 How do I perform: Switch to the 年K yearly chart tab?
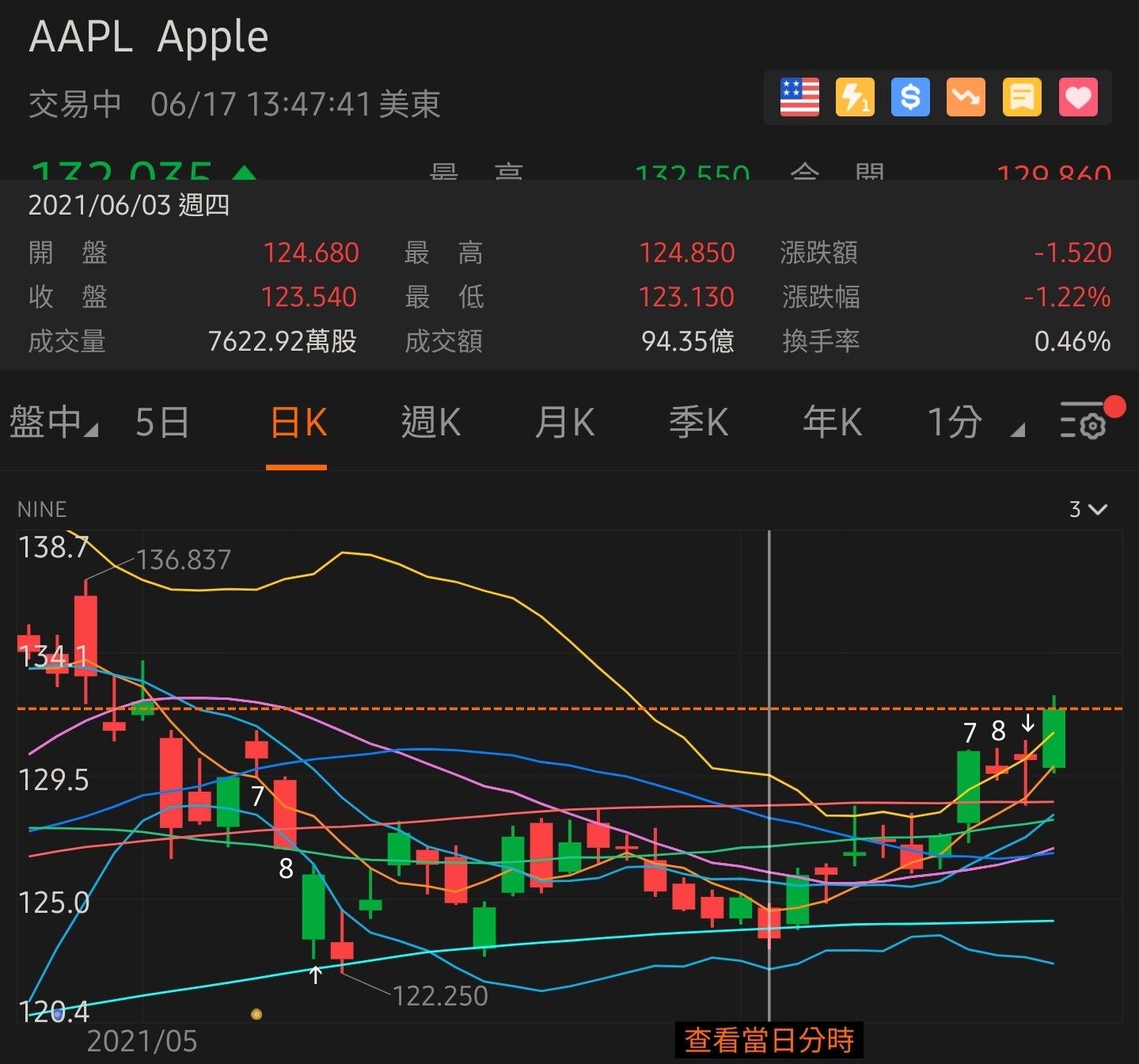click(x=832, y=422)
